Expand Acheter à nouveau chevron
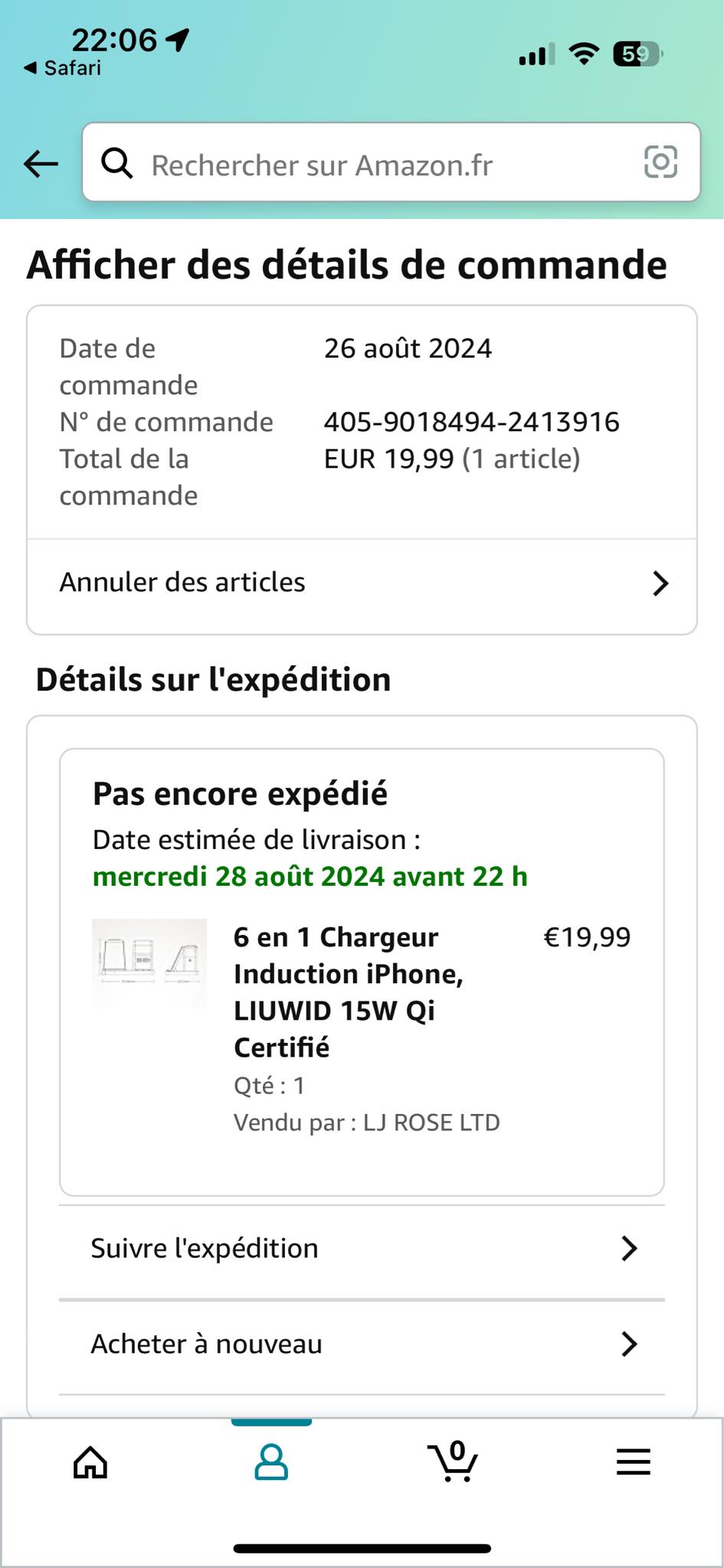724x1568 pixels. (x=629, y=1344)
